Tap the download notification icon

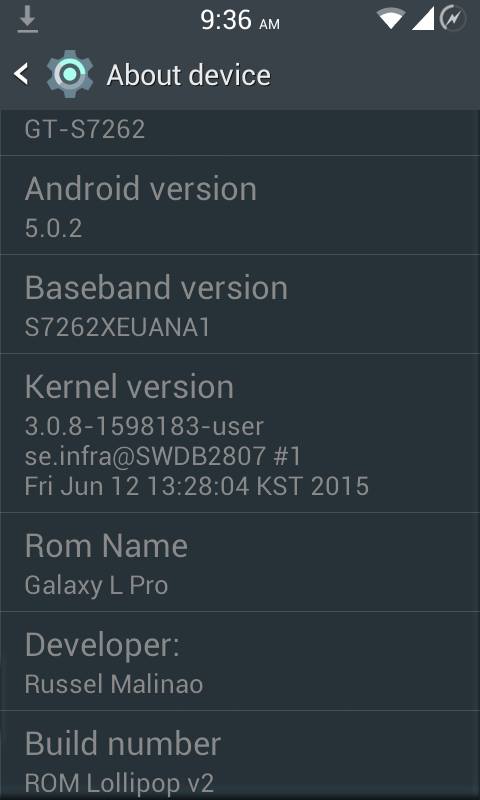pyautogui.click(x=28, y=21)
